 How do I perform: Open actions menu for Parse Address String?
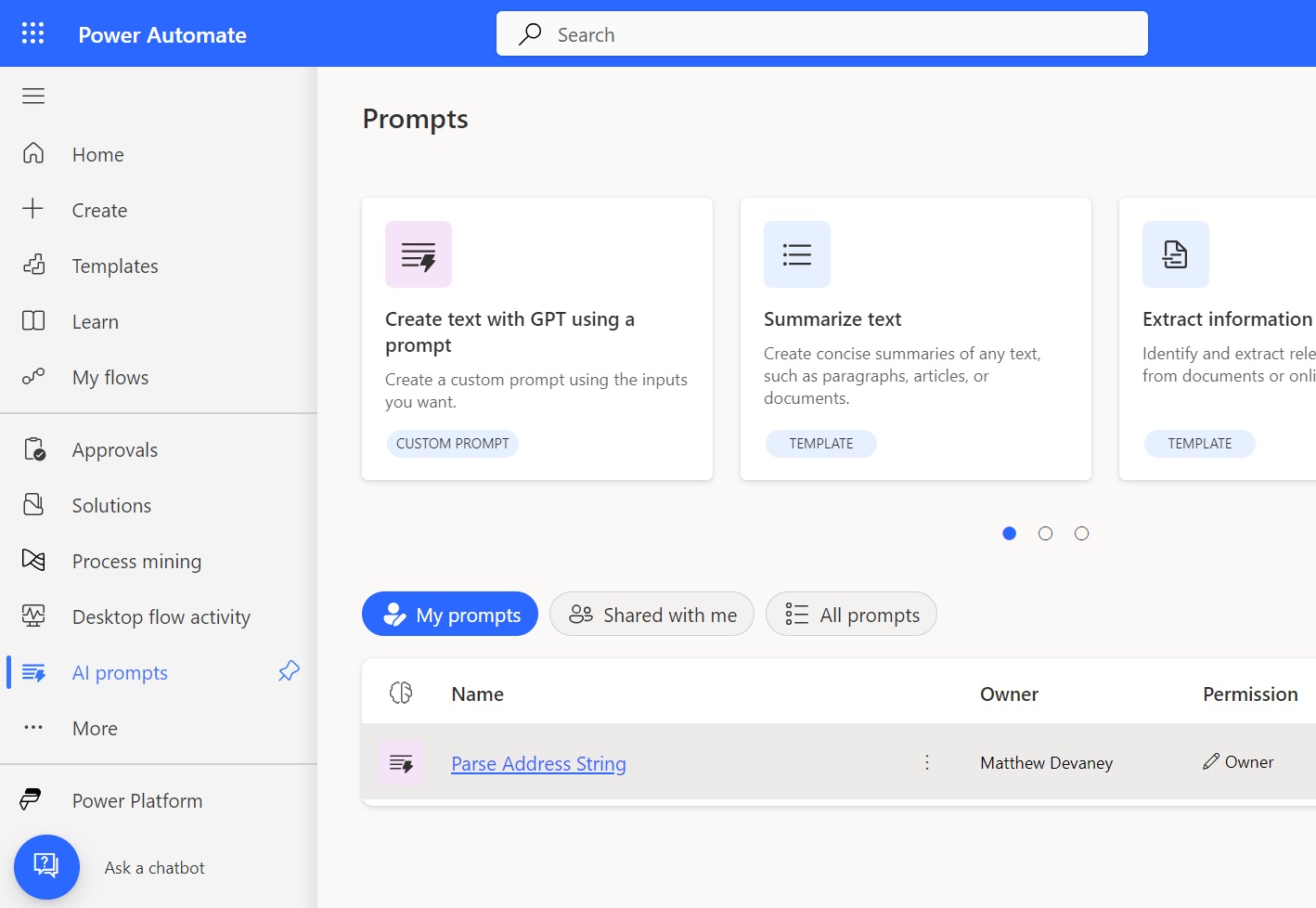tap(926, 761)
